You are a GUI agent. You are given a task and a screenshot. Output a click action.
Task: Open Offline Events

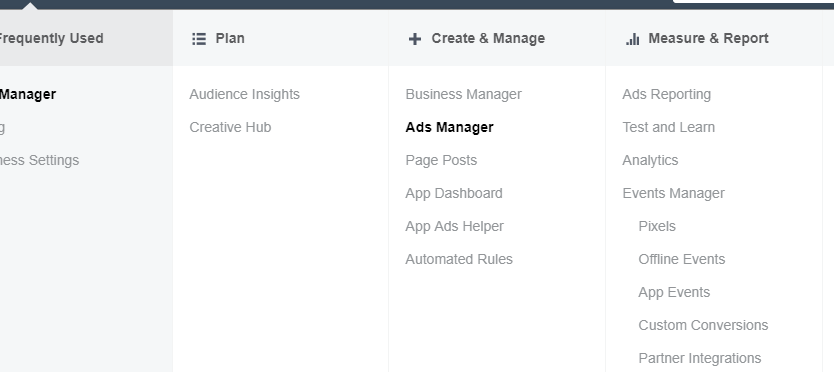pyautogui.click(x=681, y=259)
